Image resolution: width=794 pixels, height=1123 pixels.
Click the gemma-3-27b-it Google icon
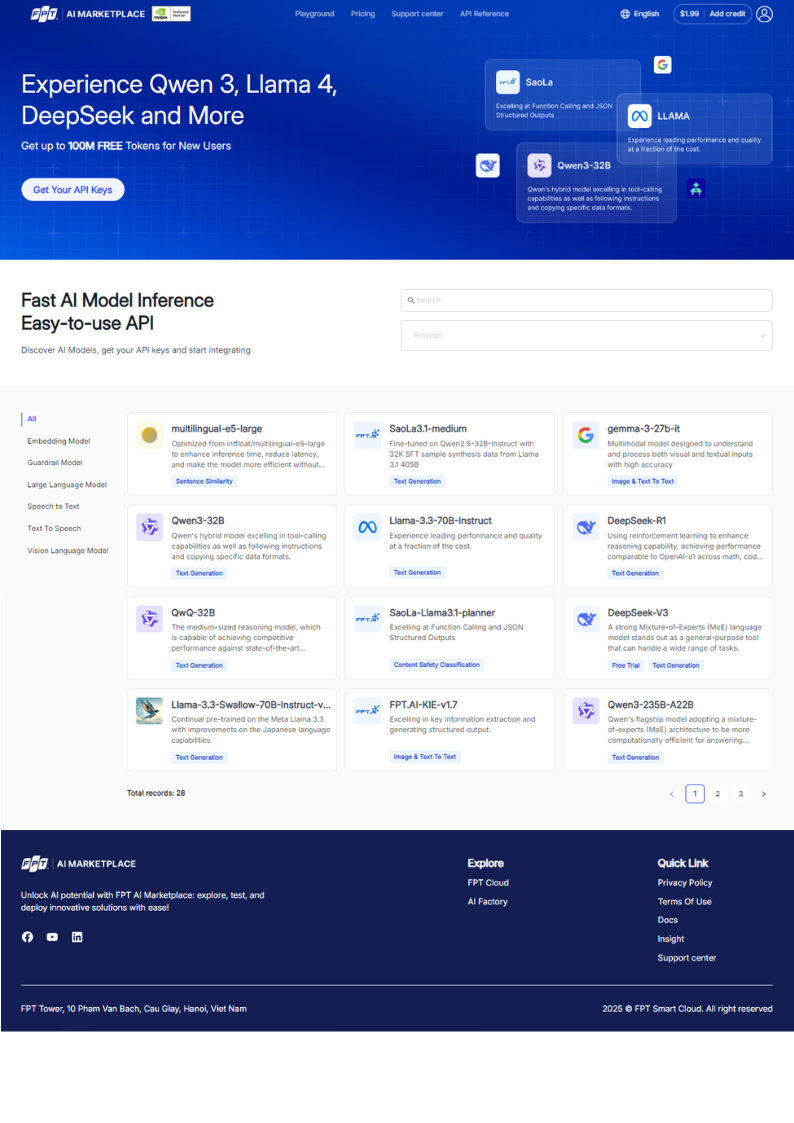[586, 435]
